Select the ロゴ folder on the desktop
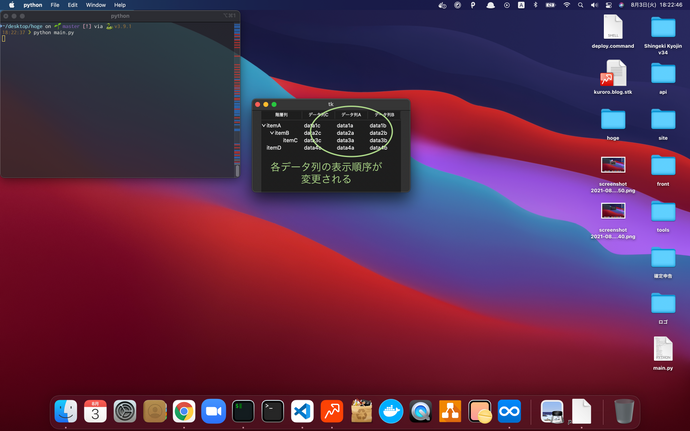Image resolution: width=690 pixels, height=431 pixels. [x=663, y=308]
